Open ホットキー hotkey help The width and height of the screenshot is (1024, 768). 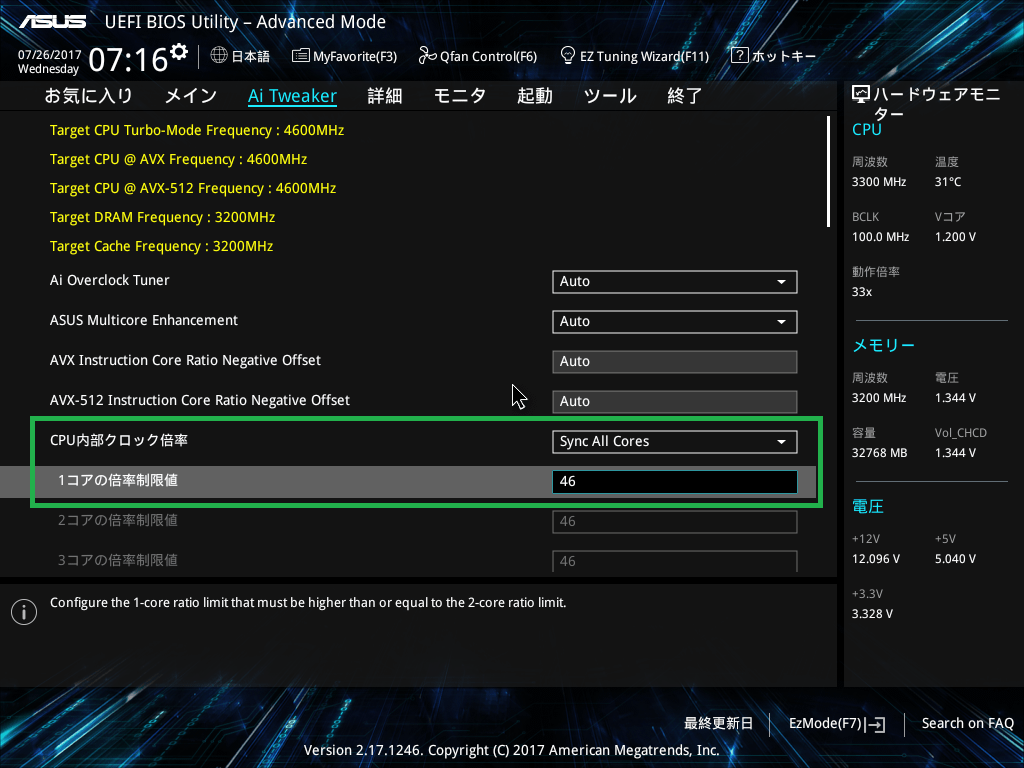point(773,56)
